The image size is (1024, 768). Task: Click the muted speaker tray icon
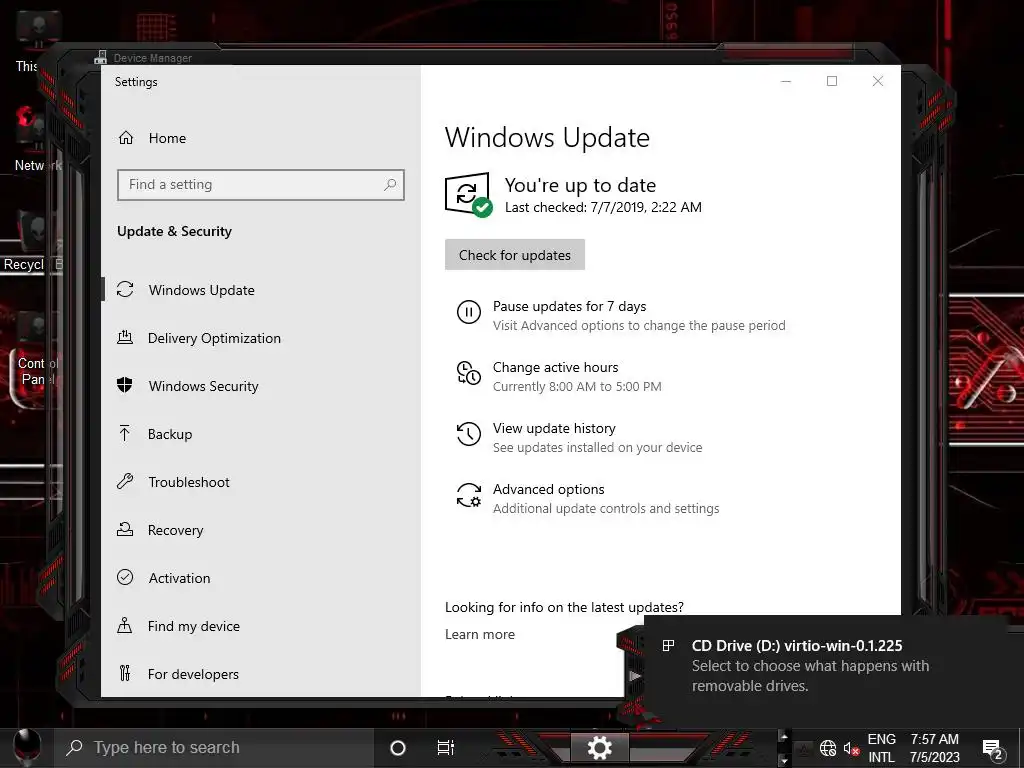click(x=851, y=748)
